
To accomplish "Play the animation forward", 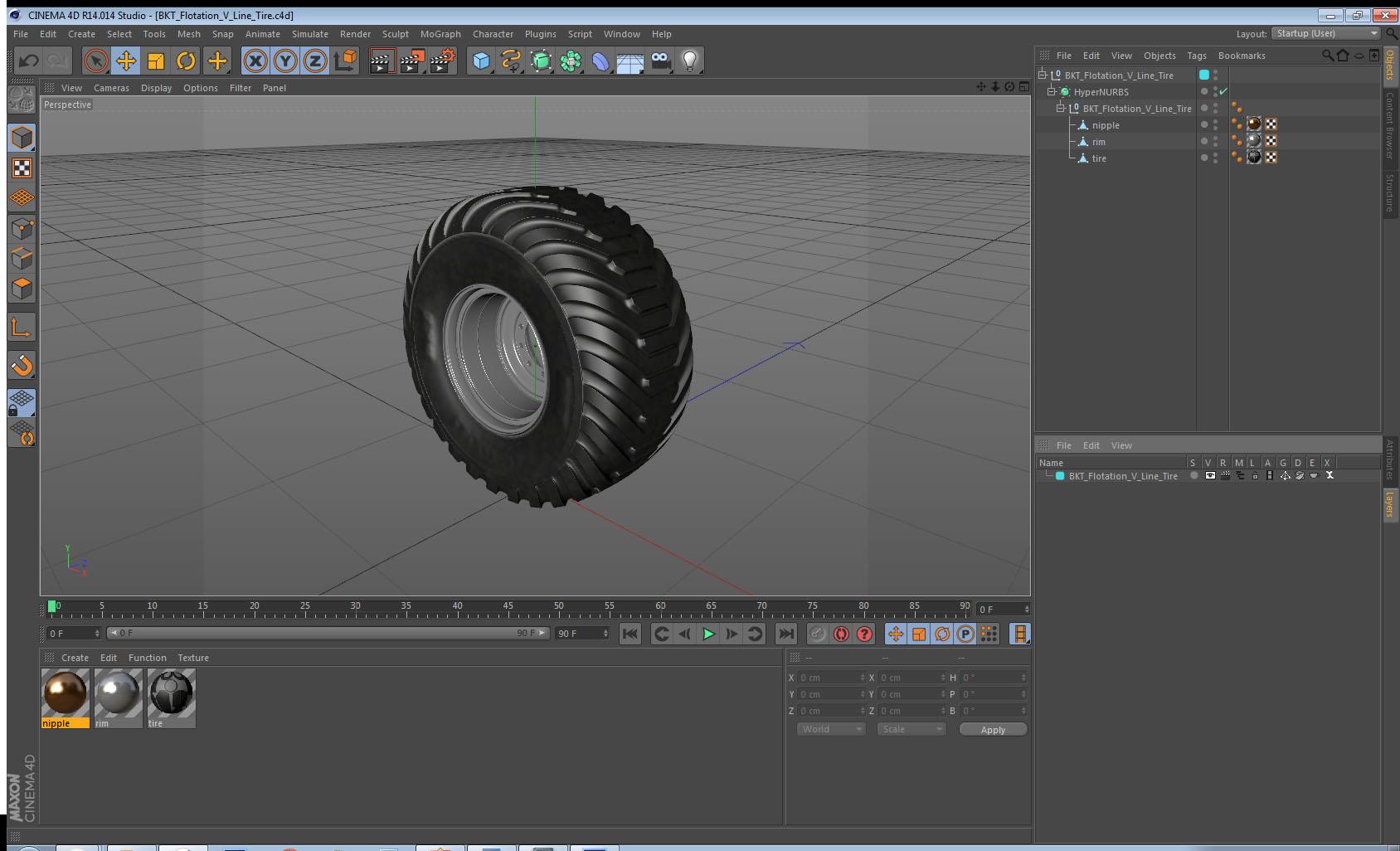I will click(x=708, y=634).
